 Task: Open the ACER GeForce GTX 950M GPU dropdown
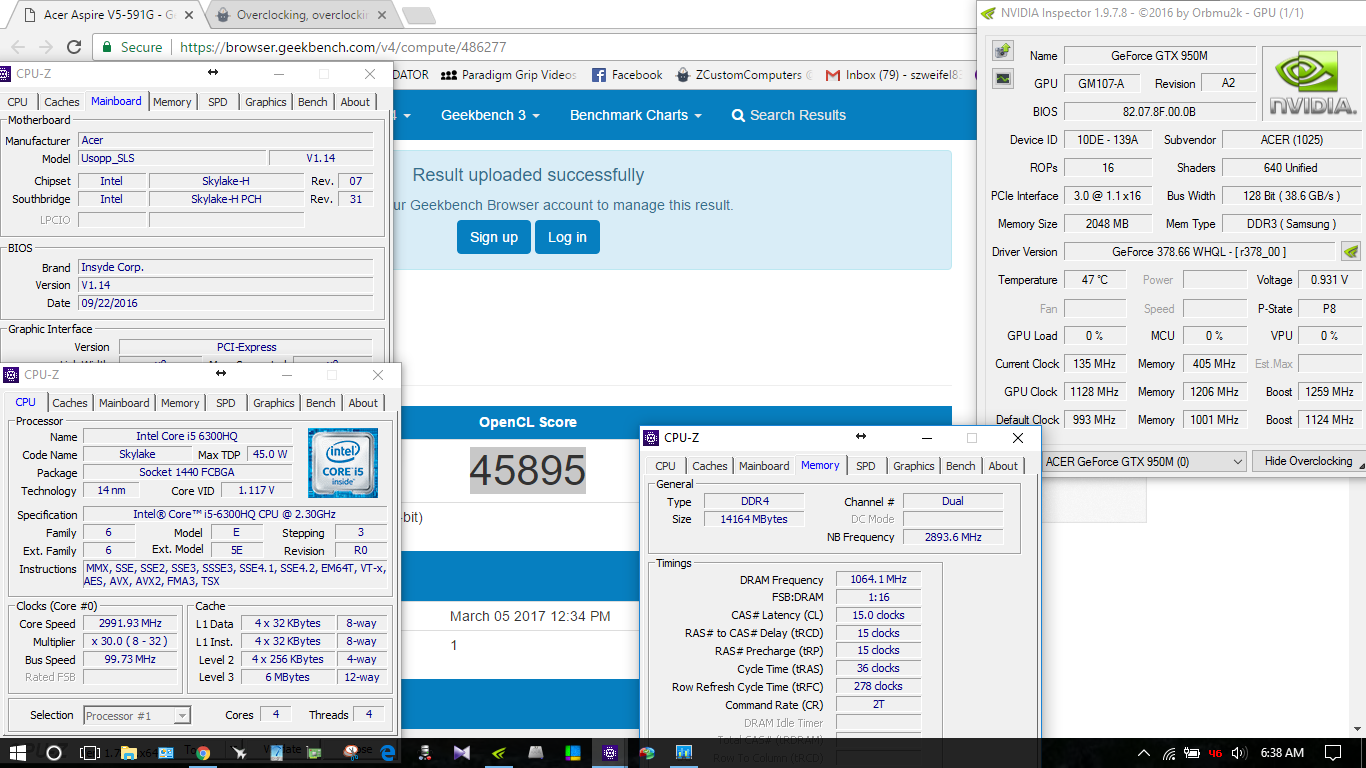(1144, 461)
